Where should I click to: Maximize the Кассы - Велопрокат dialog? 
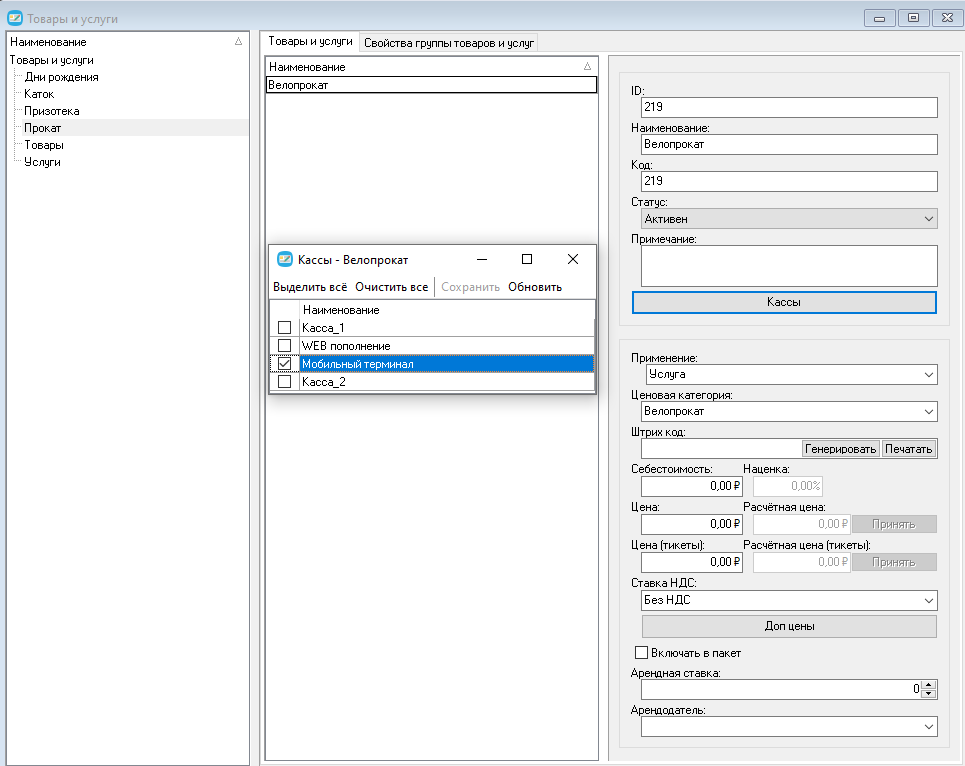tap(527, 259)
